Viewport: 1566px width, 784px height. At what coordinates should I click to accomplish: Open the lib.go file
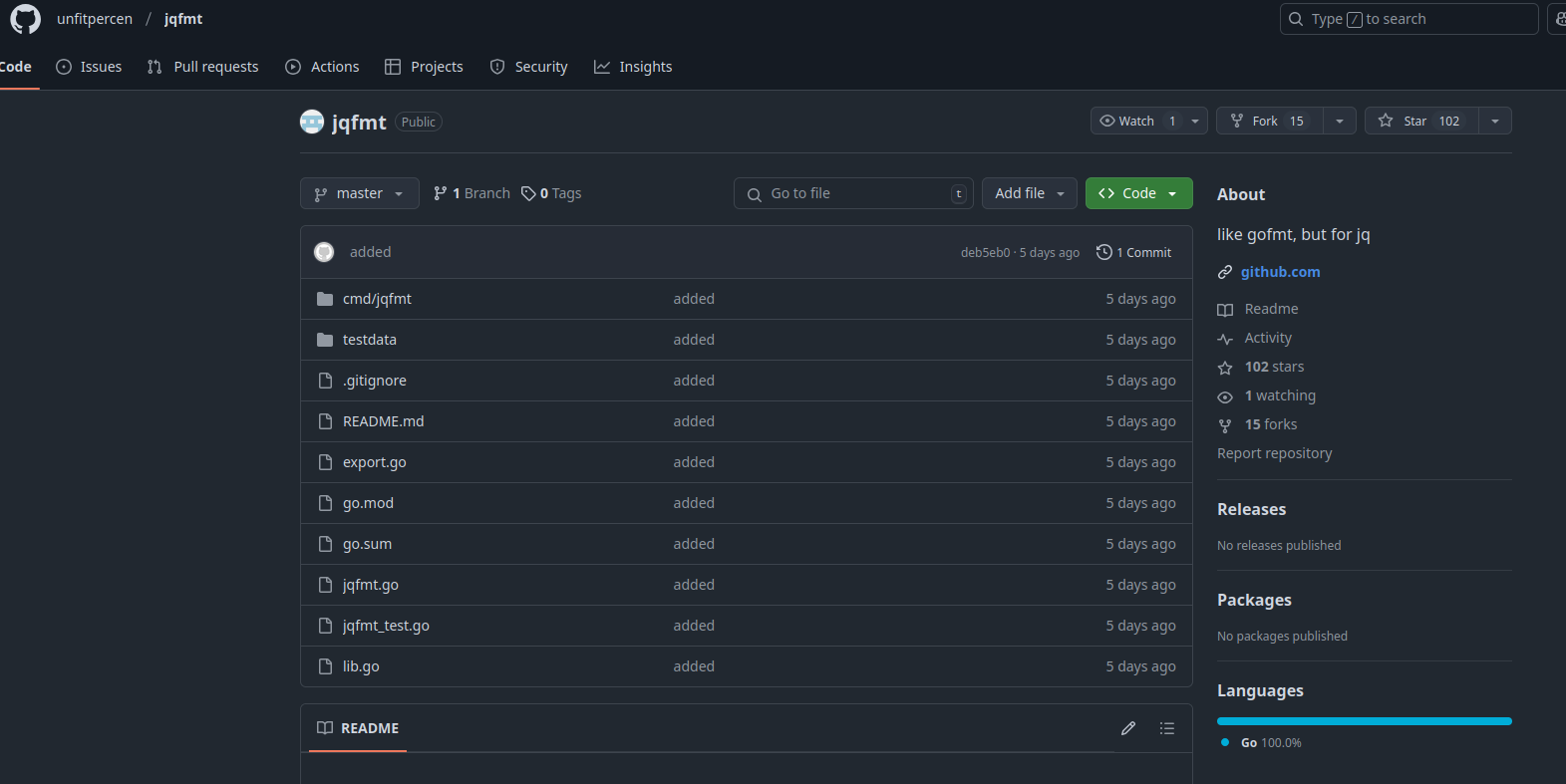pos(361,666)
